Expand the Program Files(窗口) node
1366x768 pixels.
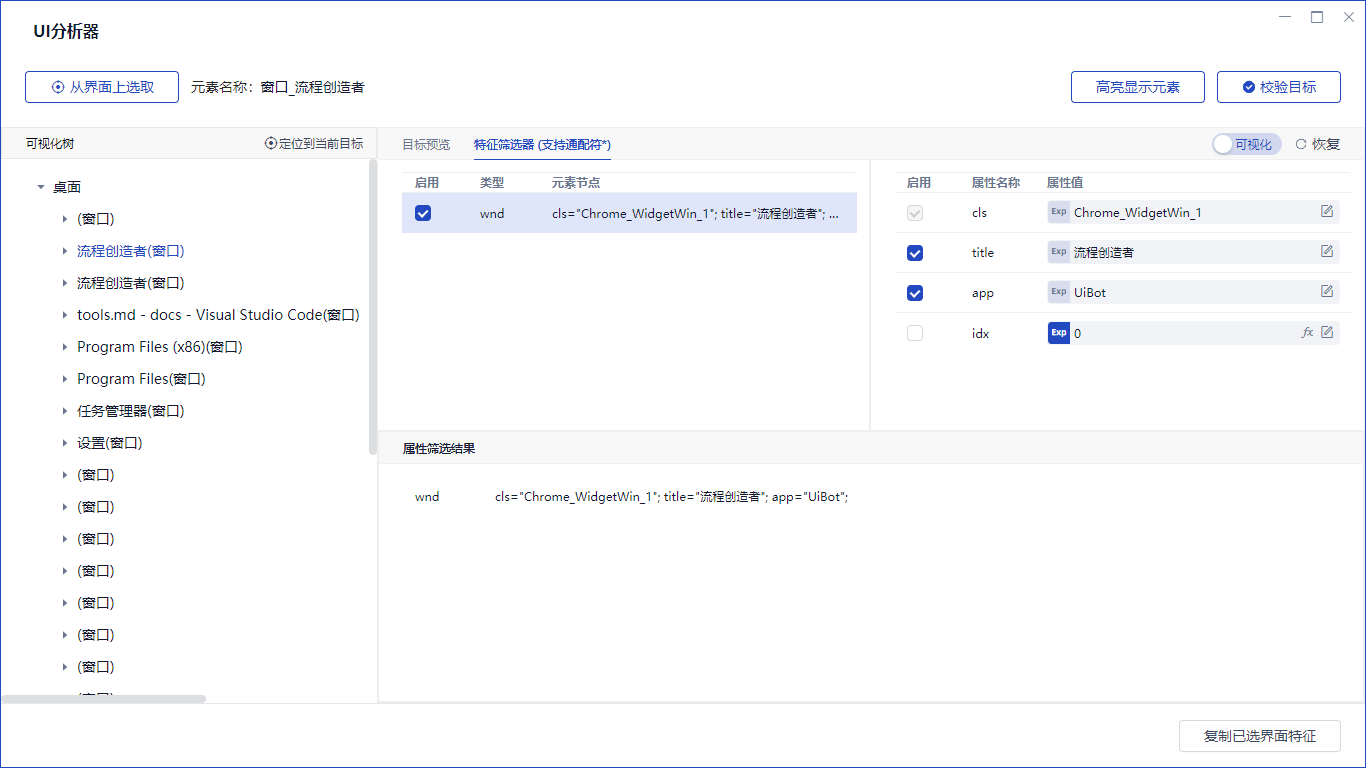click(65, 379)
